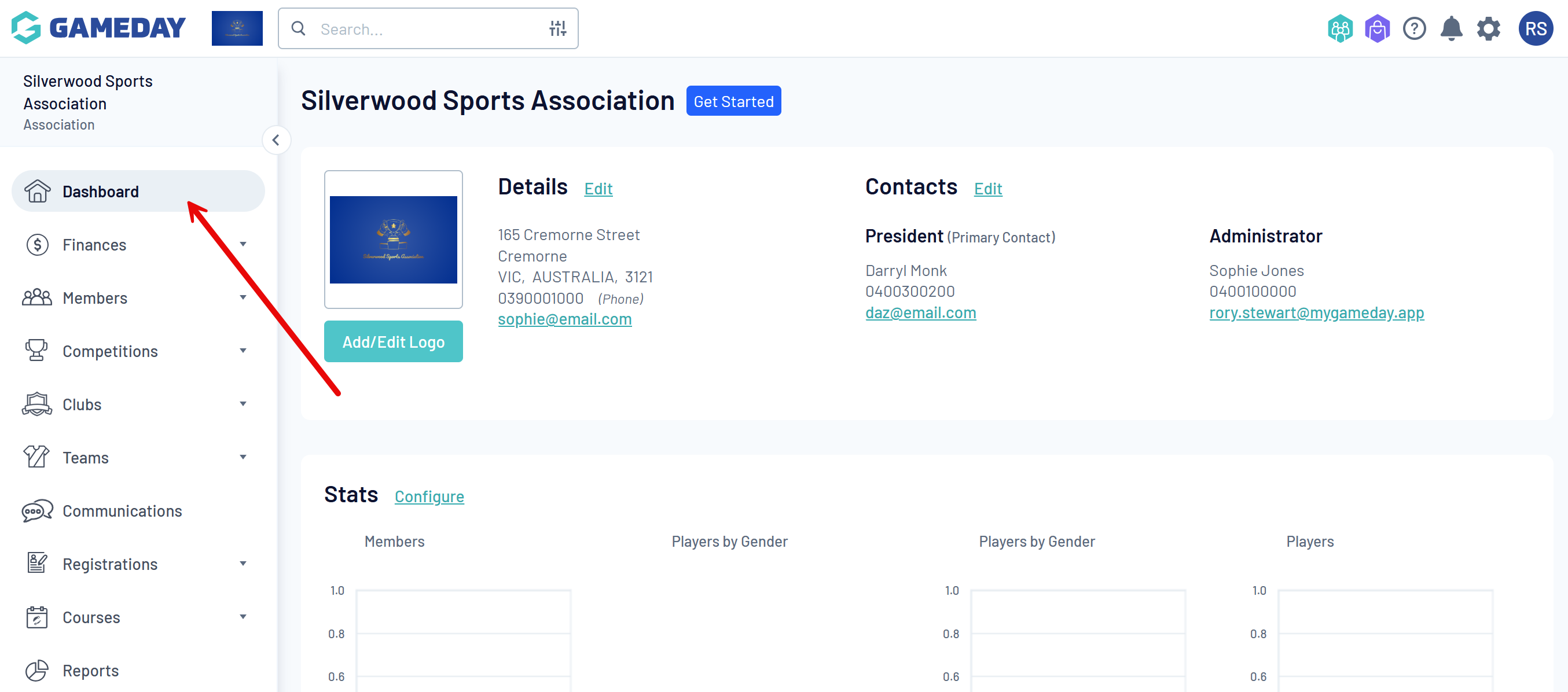Click the Get Started button
The height and width of the screenshot is (692, 1568).
733,101
